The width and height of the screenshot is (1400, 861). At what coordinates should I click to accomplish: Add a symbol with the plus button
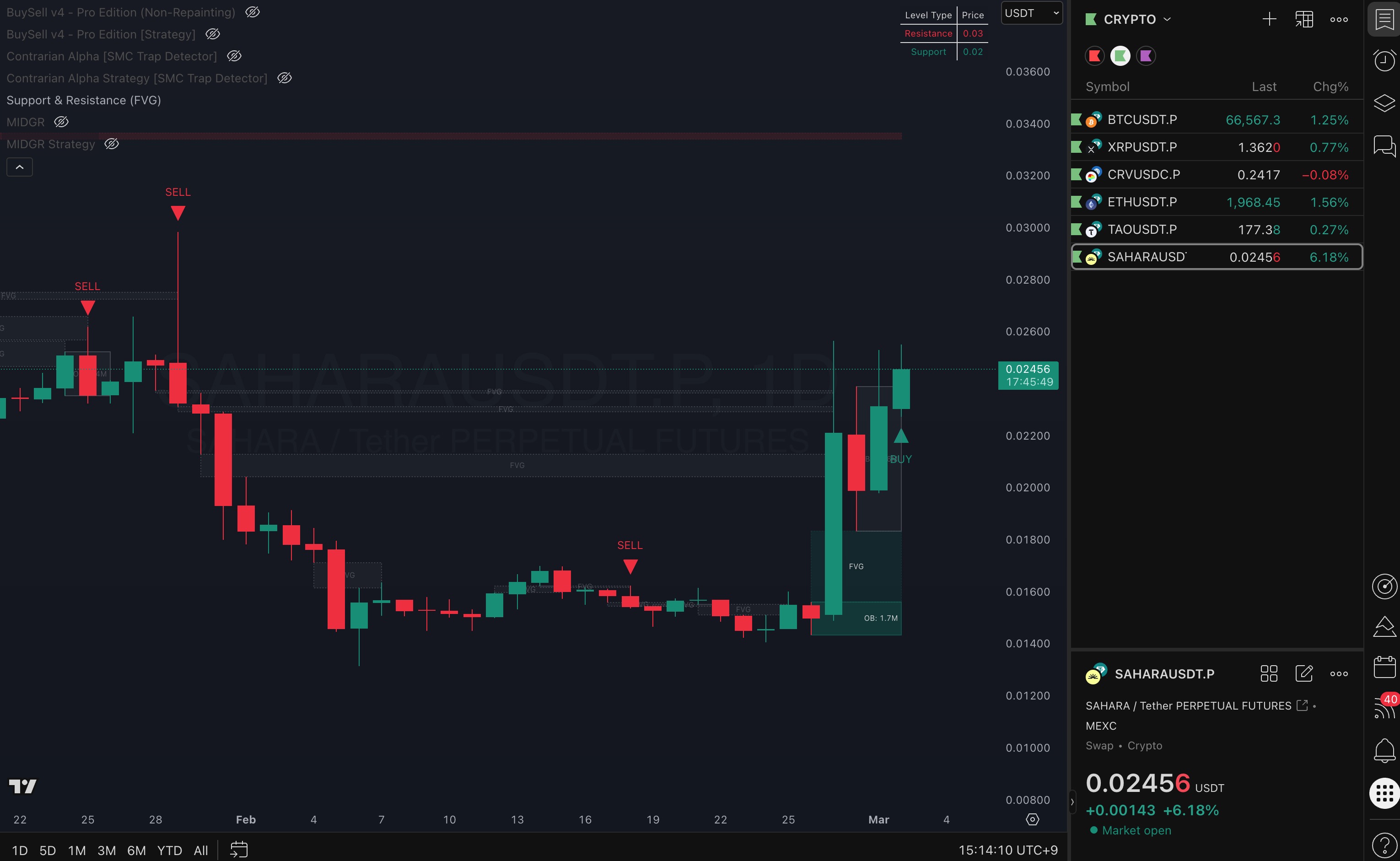1269,18
